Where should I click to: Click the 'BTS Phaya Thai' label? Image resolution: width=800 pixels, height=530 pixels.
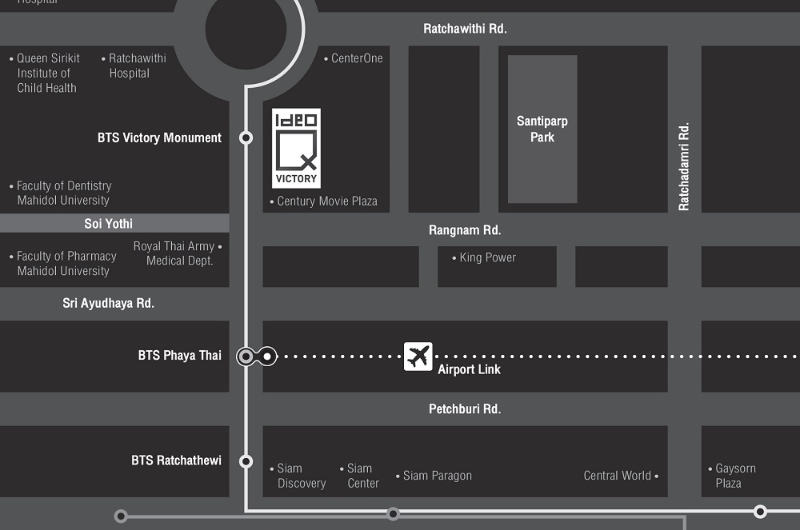pyautogui.click(x=180, y=356)
